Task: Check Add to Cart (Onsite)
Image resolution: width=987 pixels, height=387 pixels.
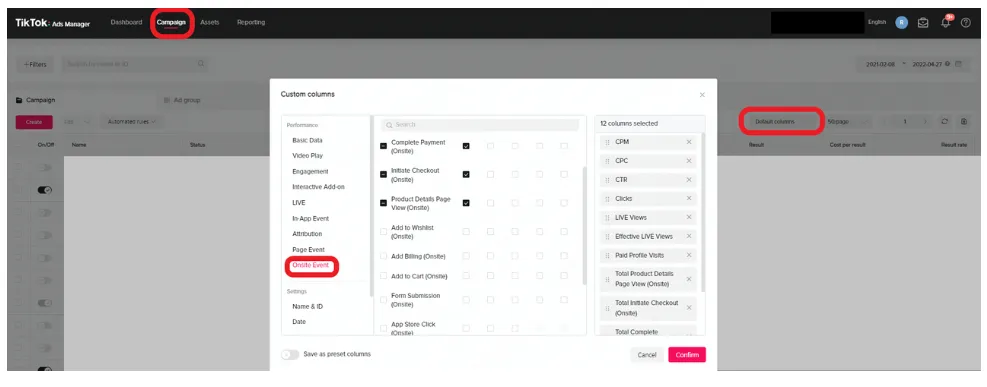Action: (x=383, y=276)
